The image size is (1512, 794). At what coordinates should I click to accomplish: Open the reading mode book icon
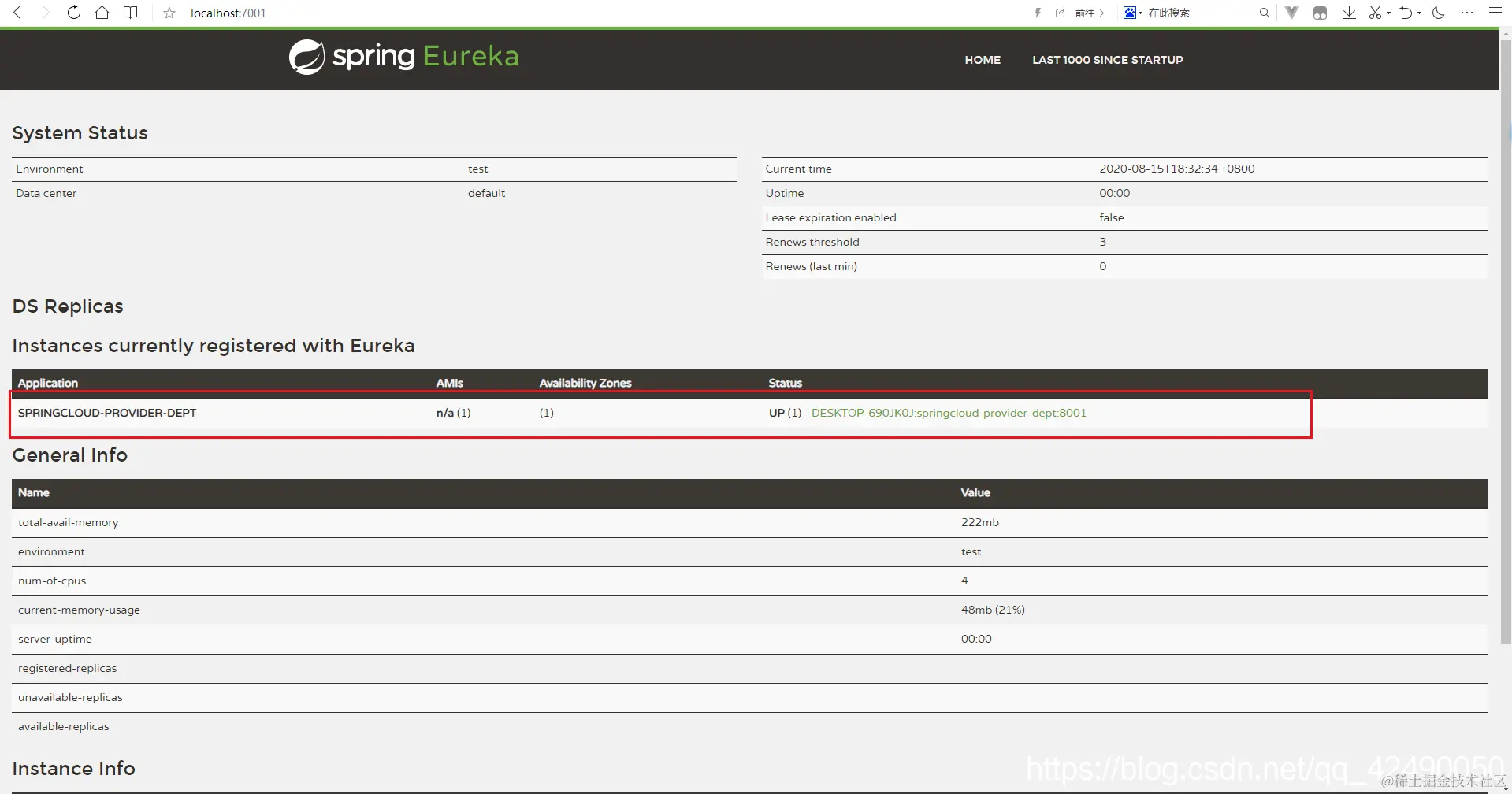click(x=131, y=13)
